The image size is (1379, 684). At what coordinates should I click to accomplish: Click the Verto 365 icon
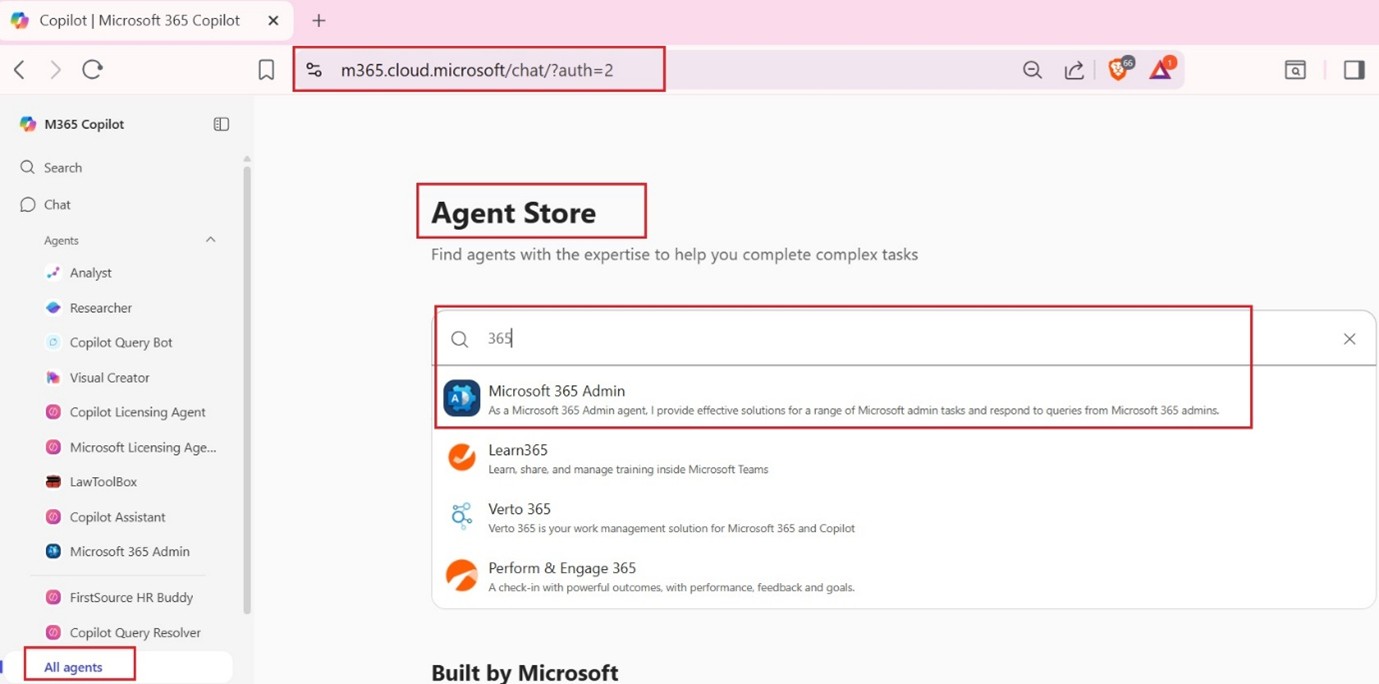click(462, 516)
